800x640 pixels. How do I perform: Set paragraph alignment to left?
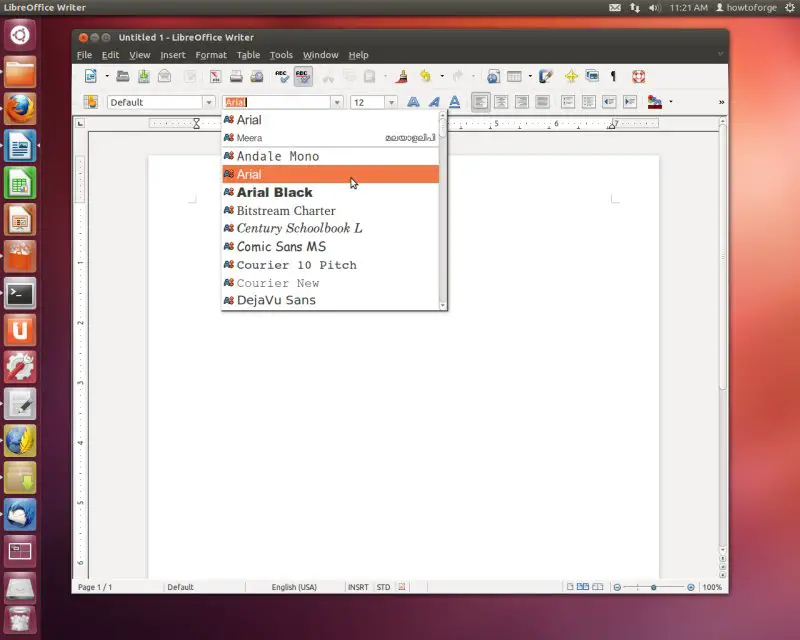tap(480, 102)
